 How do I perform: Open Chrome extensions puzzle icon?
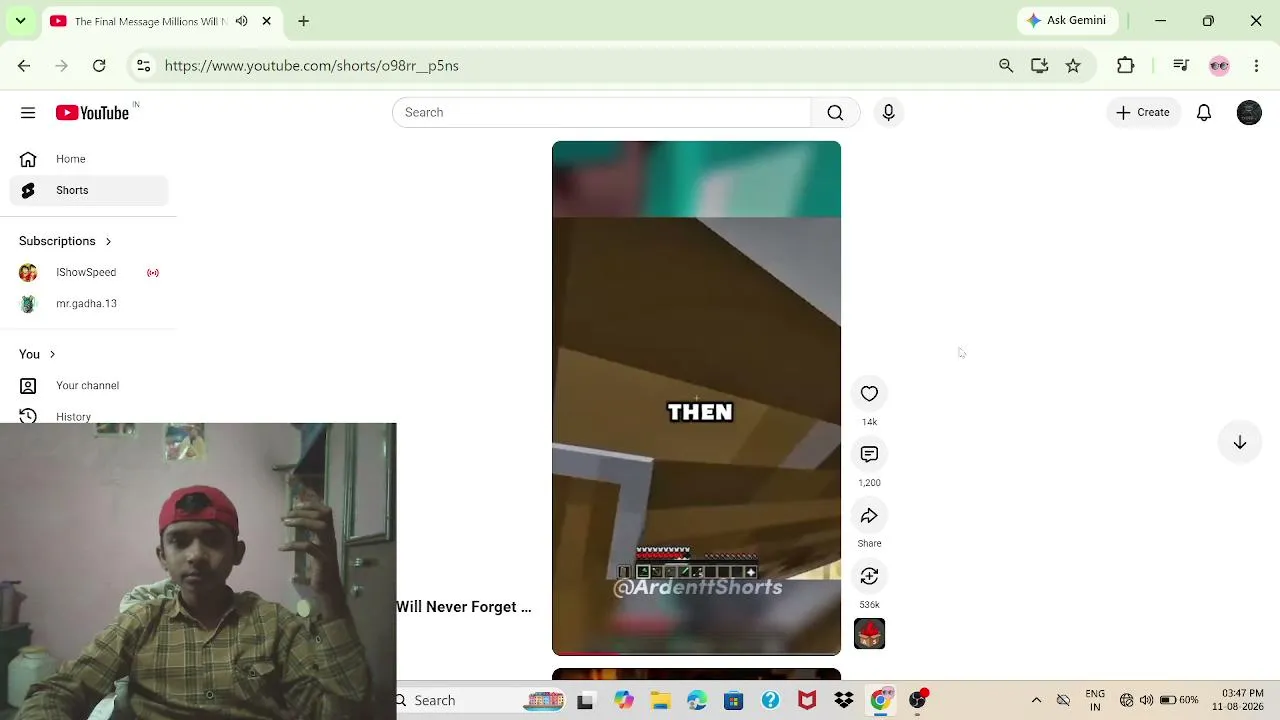(x=1126, y=66)
